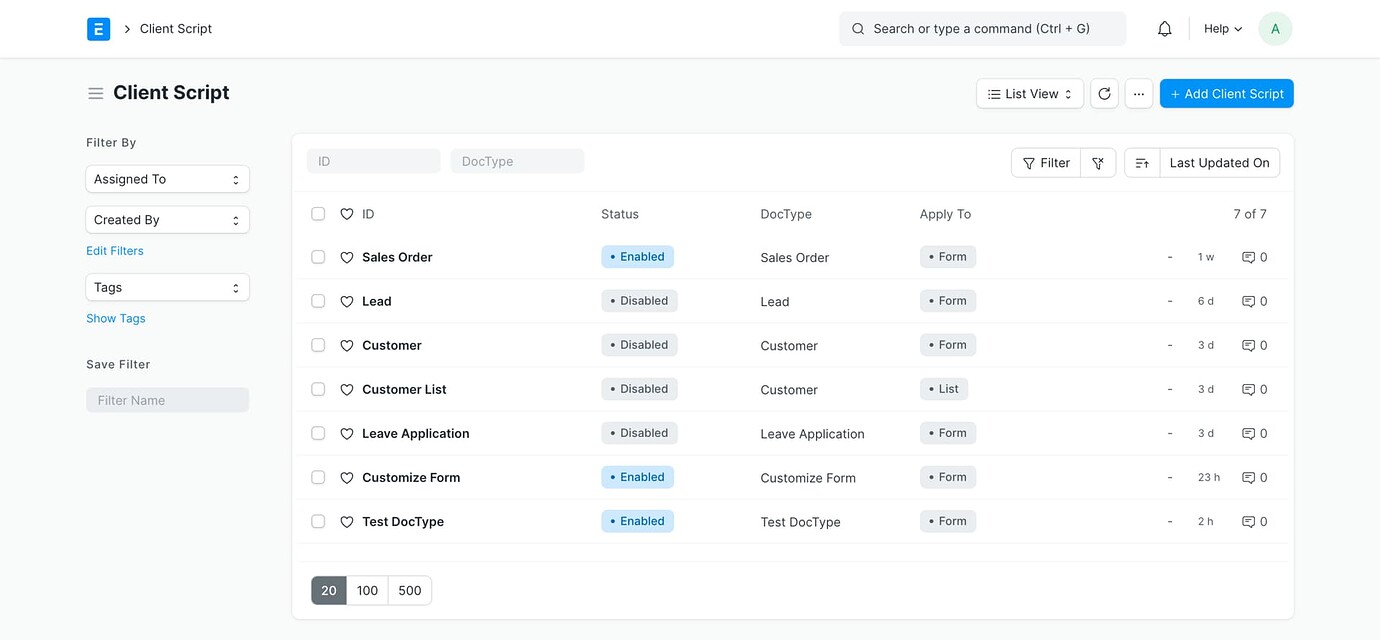Set page size to 500
The image size is (1380, 640).
tap(410, 590)
